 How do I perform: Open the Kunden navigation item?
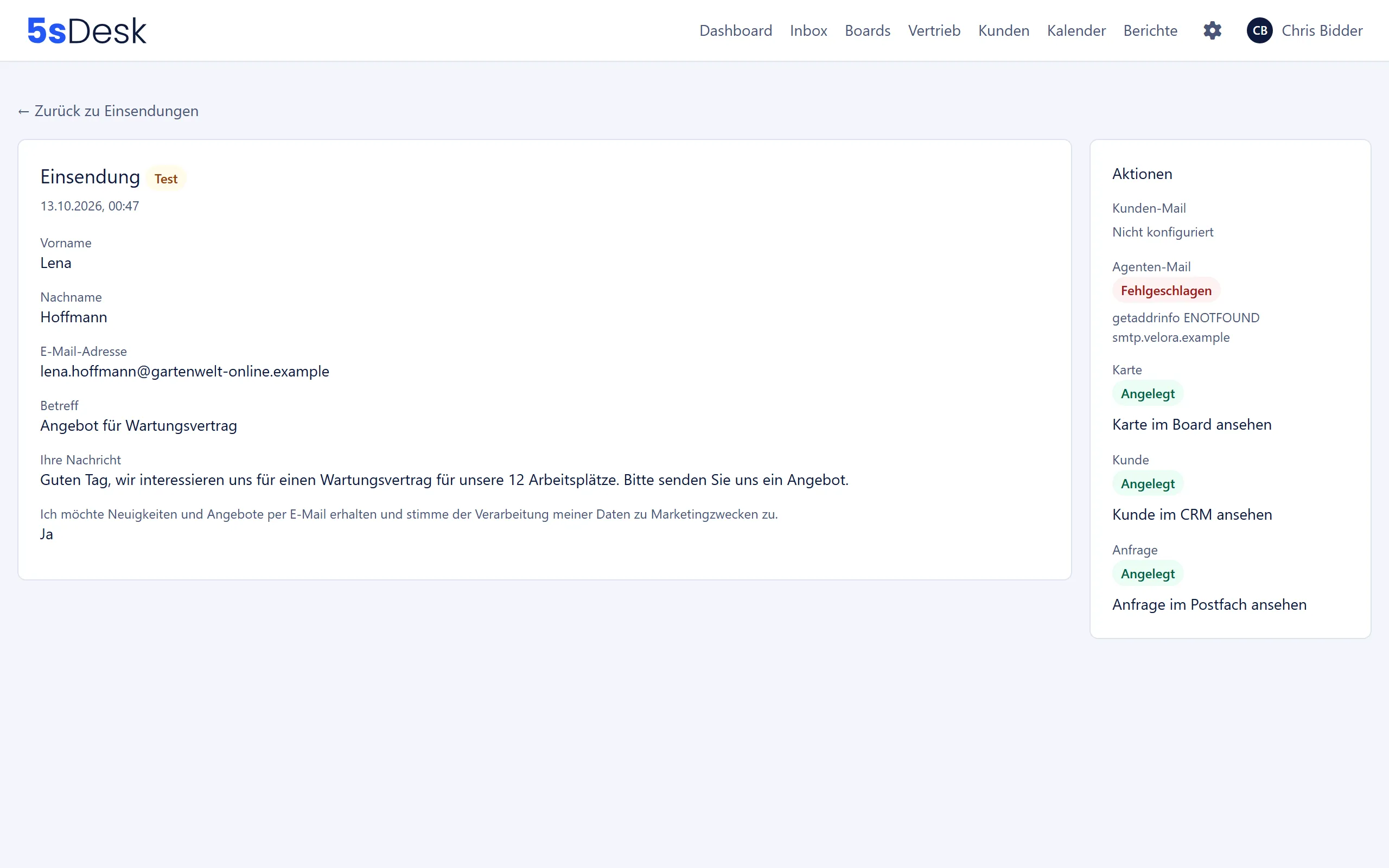1003,30
